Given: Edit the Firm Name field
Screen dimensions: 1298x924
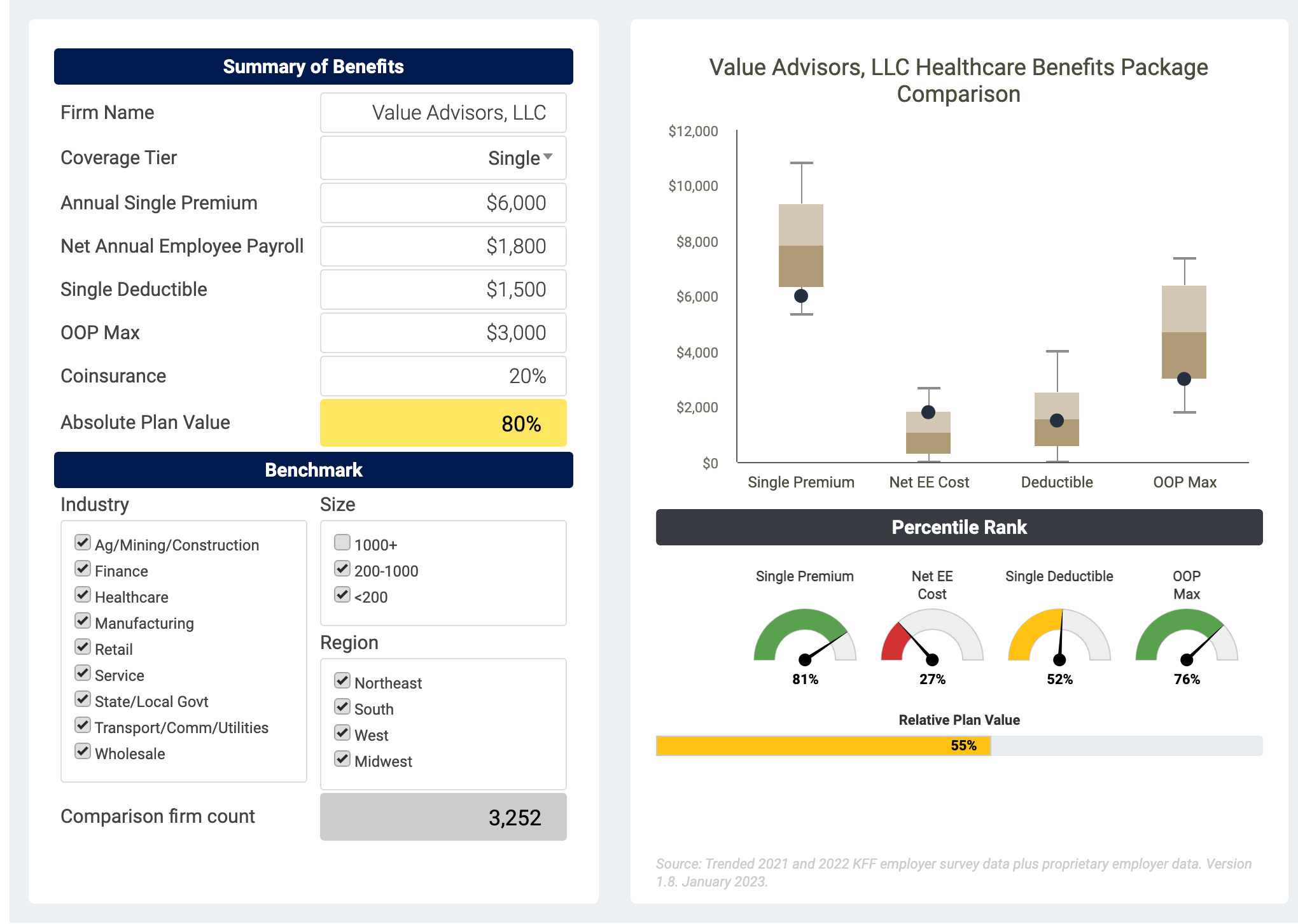Looking at the screenshot, I should [443, 113].
